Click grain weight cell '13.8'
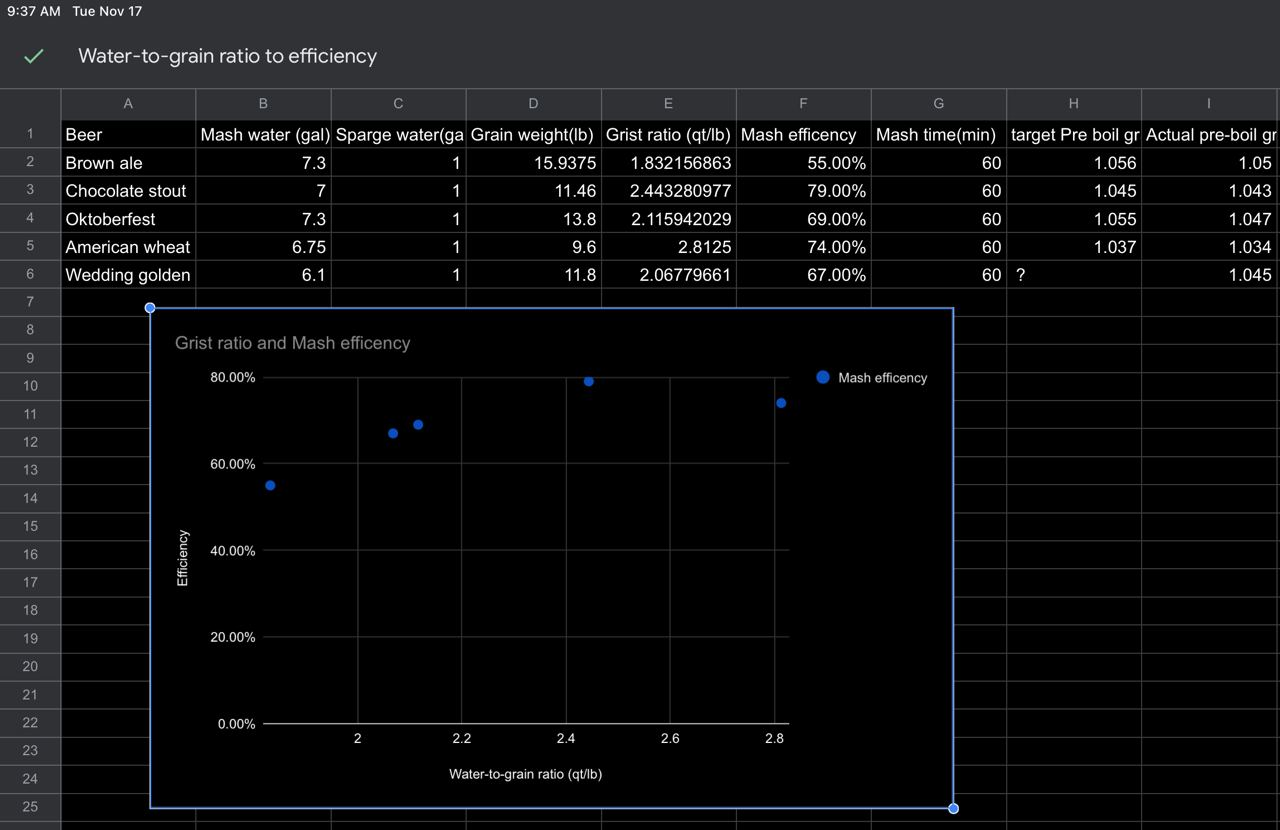The height and width of the screenshot is (830, 1280). coord(533,218)
